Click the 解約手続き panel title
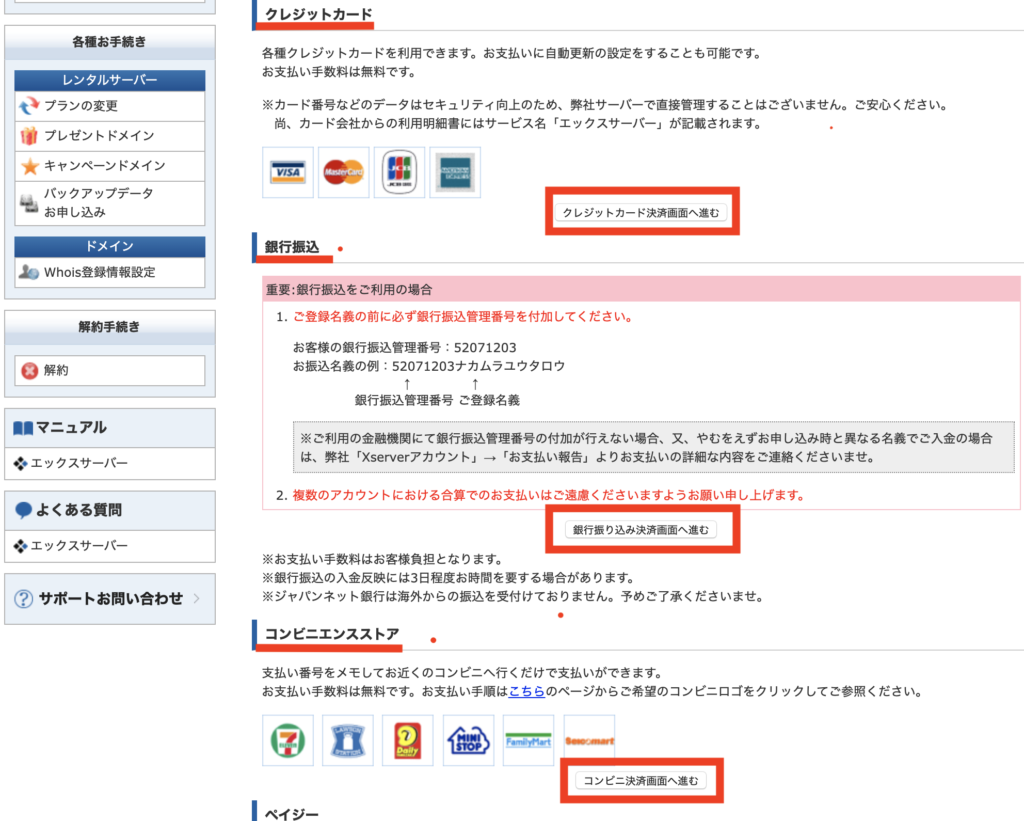The image size is (1024, 821). pyautogui.click(x=109, y=327)
